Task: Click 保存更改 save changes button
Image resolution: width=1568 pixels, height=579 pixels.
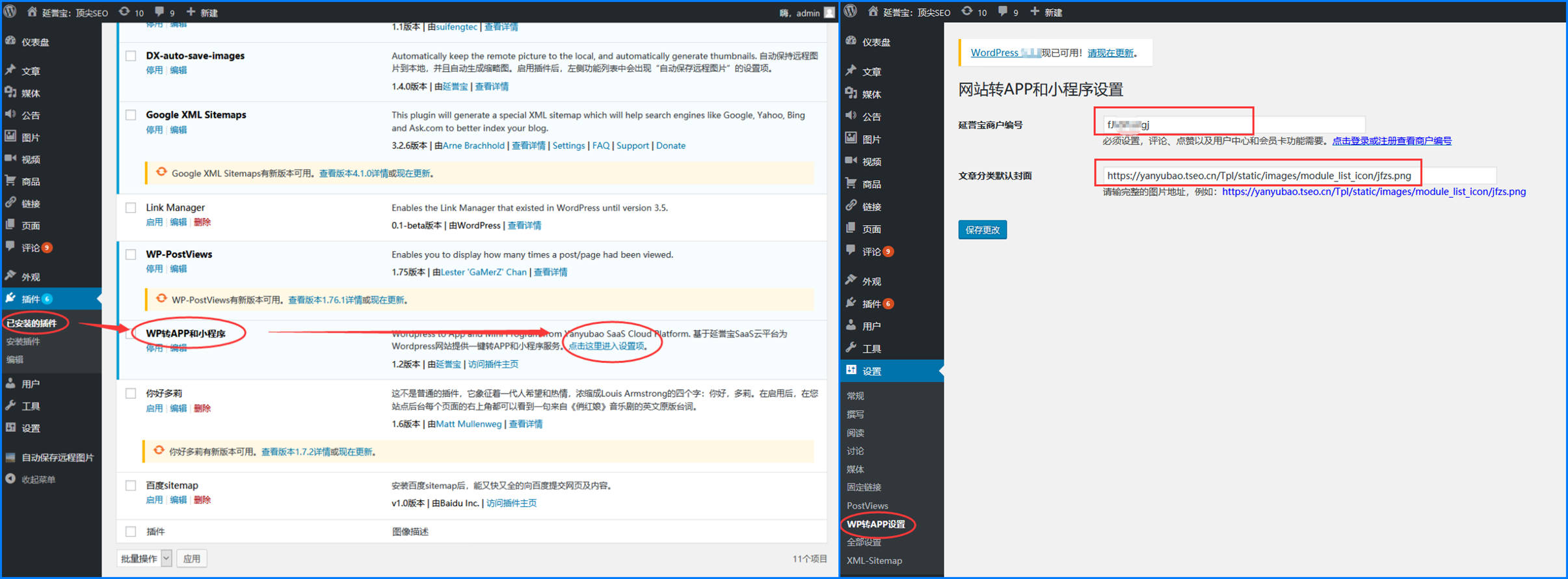Action: [982, 230]
